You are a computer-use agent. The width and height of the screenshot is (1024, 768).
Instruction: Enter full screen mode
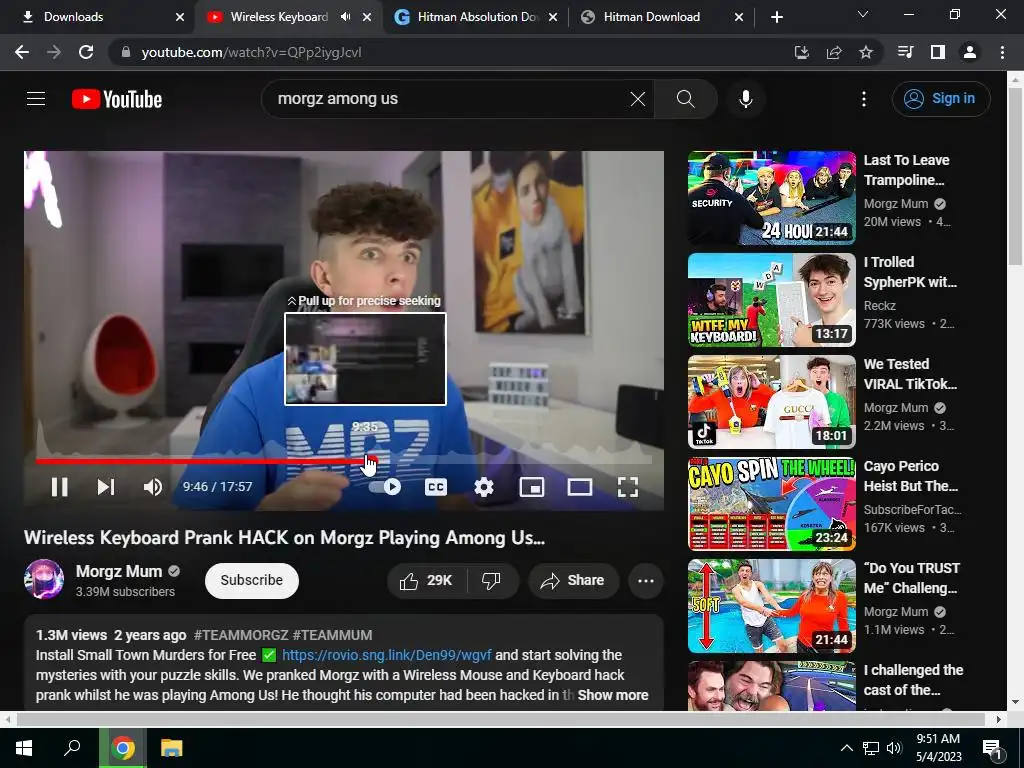628,487
